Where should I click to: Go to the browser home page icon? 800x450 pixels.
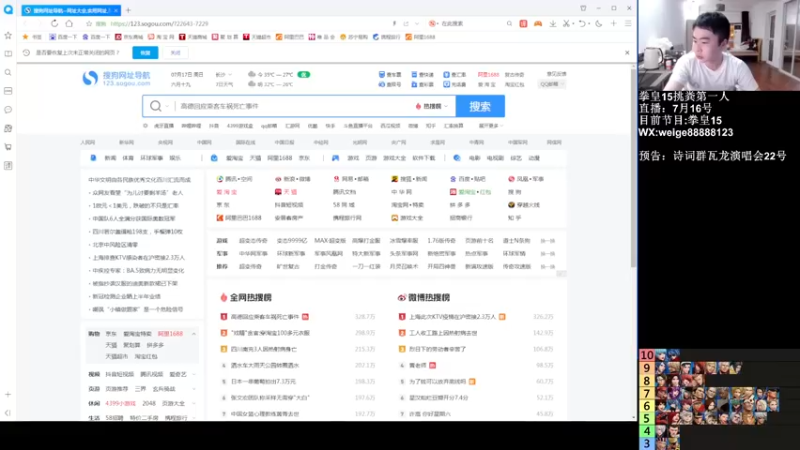click(x=69, y=23)
